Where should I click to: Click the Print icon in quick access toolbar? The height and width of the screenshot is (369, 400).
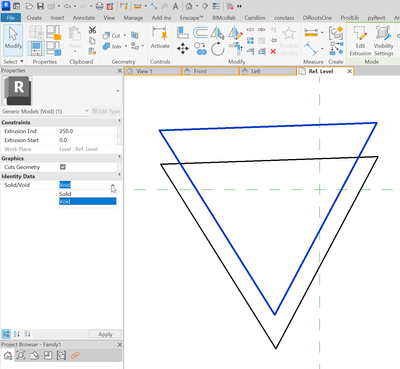pos(99,6)
